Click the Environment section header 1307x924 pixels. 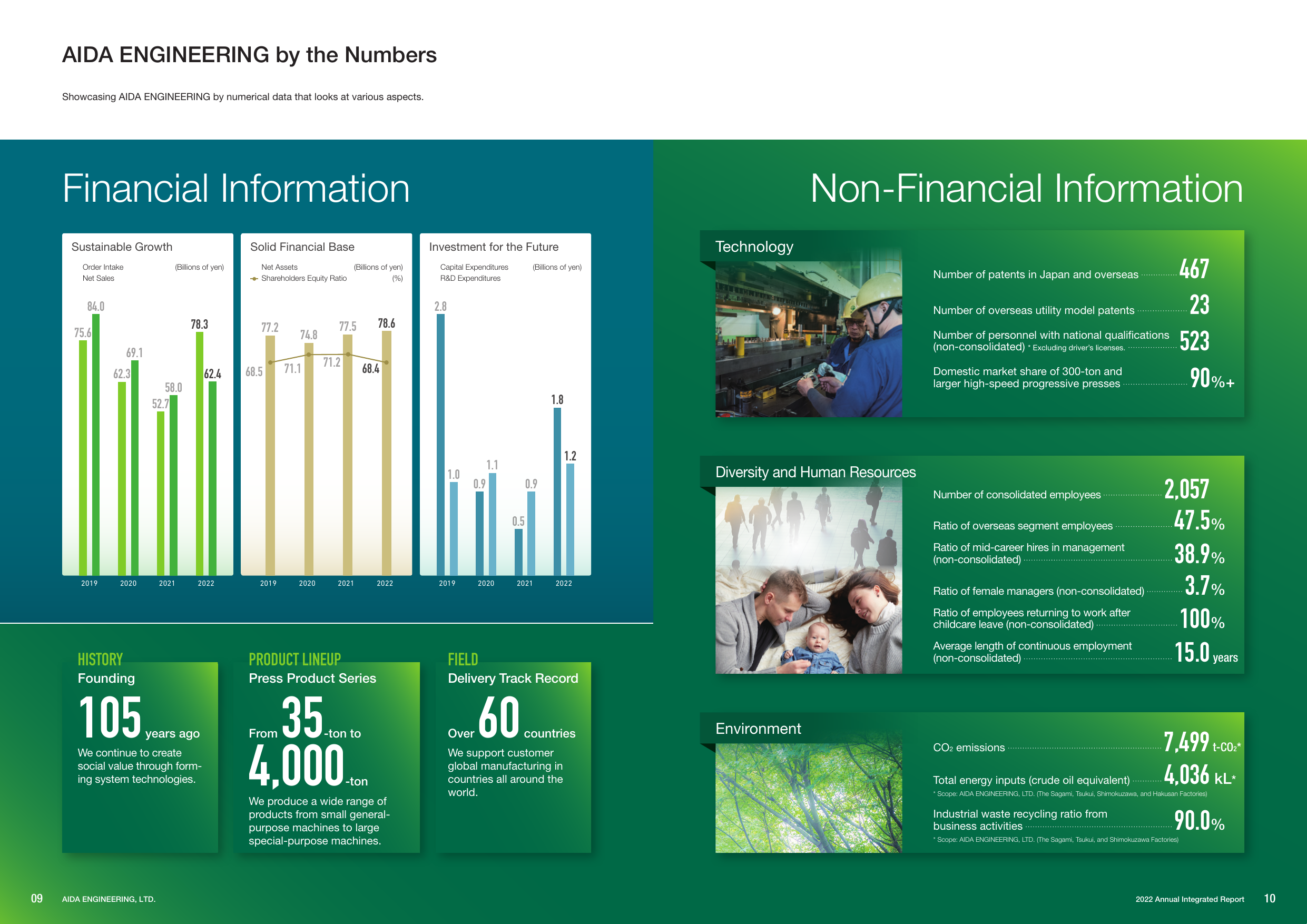(x=758, y=729)
